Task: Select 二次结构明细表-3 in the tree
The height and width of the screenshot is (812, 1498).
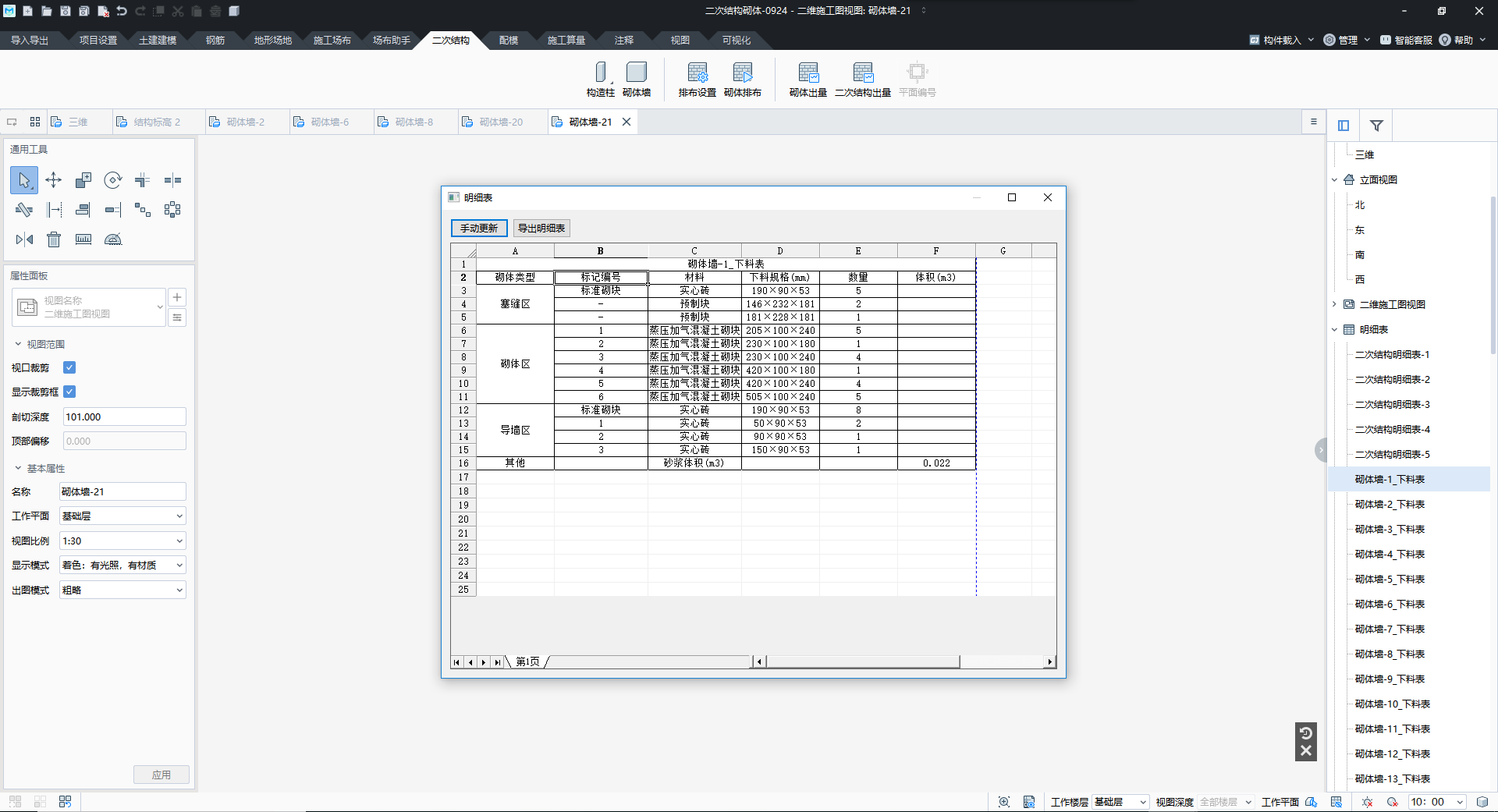Action: (1392, 405)
